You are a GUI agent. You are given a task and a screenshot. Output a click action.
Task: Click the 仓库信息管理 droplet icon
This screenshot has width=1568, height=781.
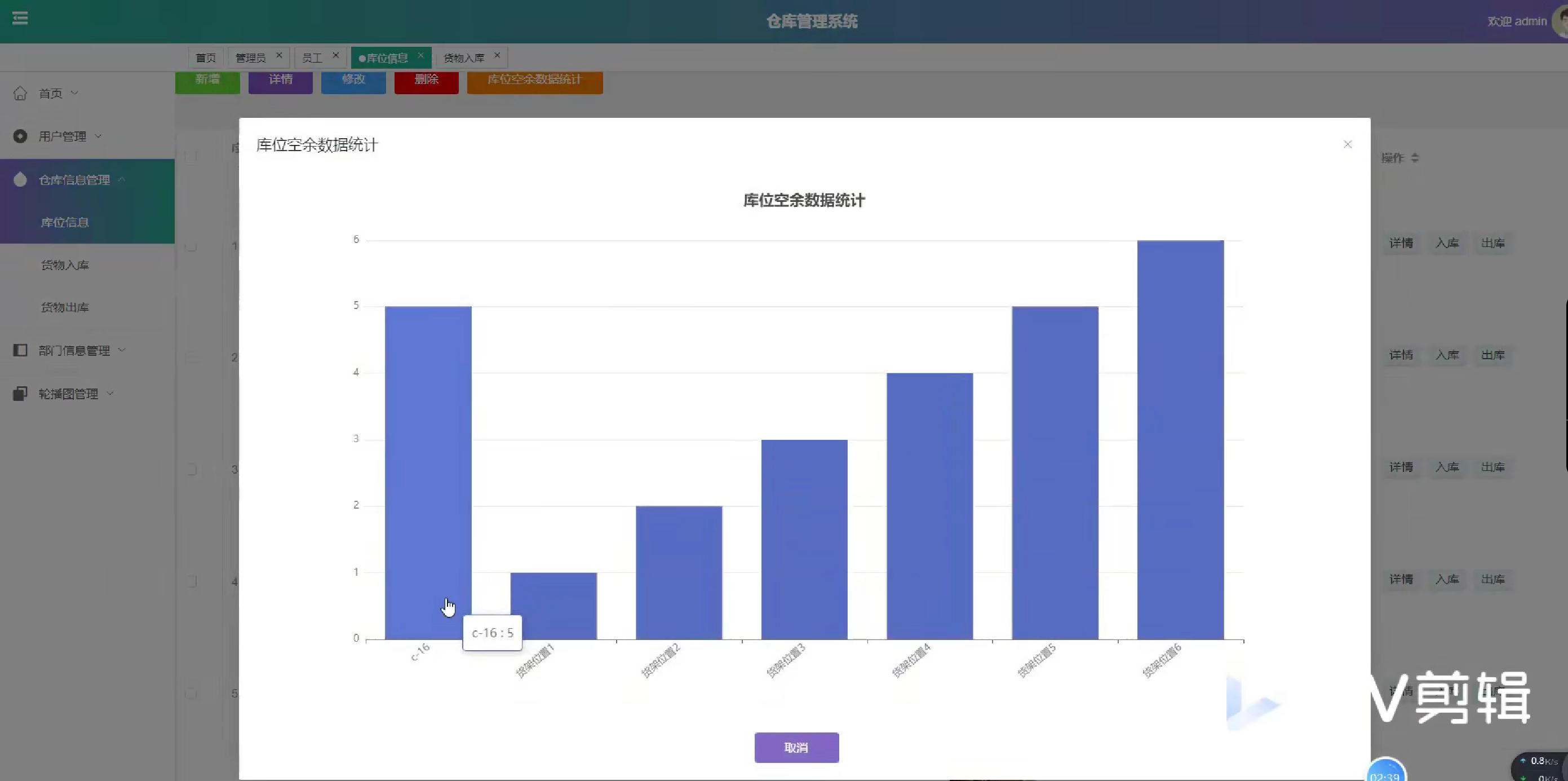[x=20, y=179]
